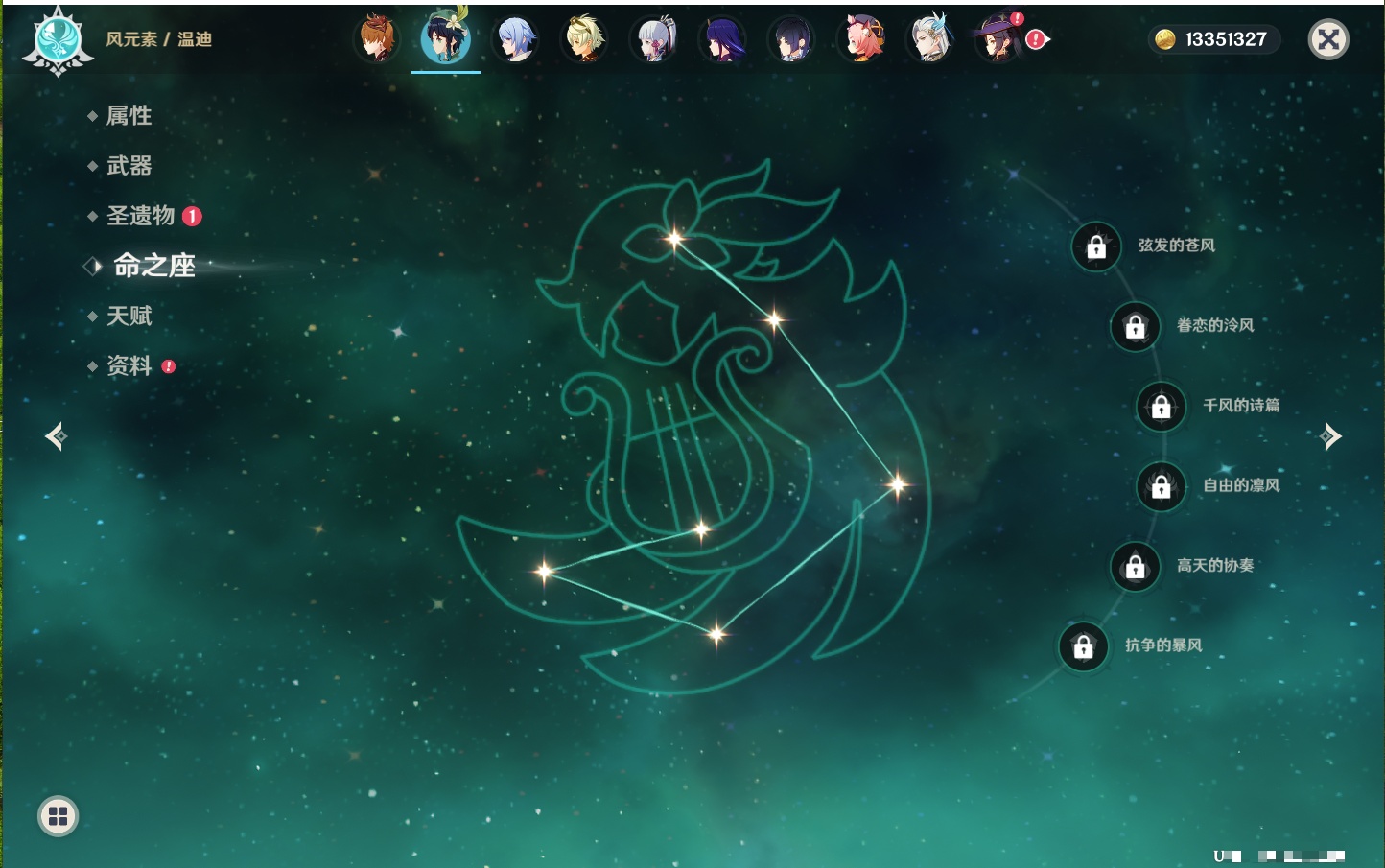Viewport: 1385px width, 868px height.
Task: Select the 自由的凛风 constellation label
Action: 1241,486
